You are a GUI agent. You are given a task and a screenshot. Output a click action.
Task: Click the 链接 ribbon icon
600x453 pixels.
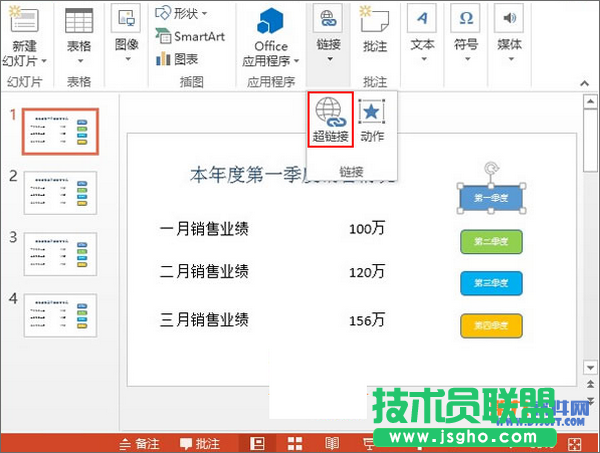click(x=328, y=18)
